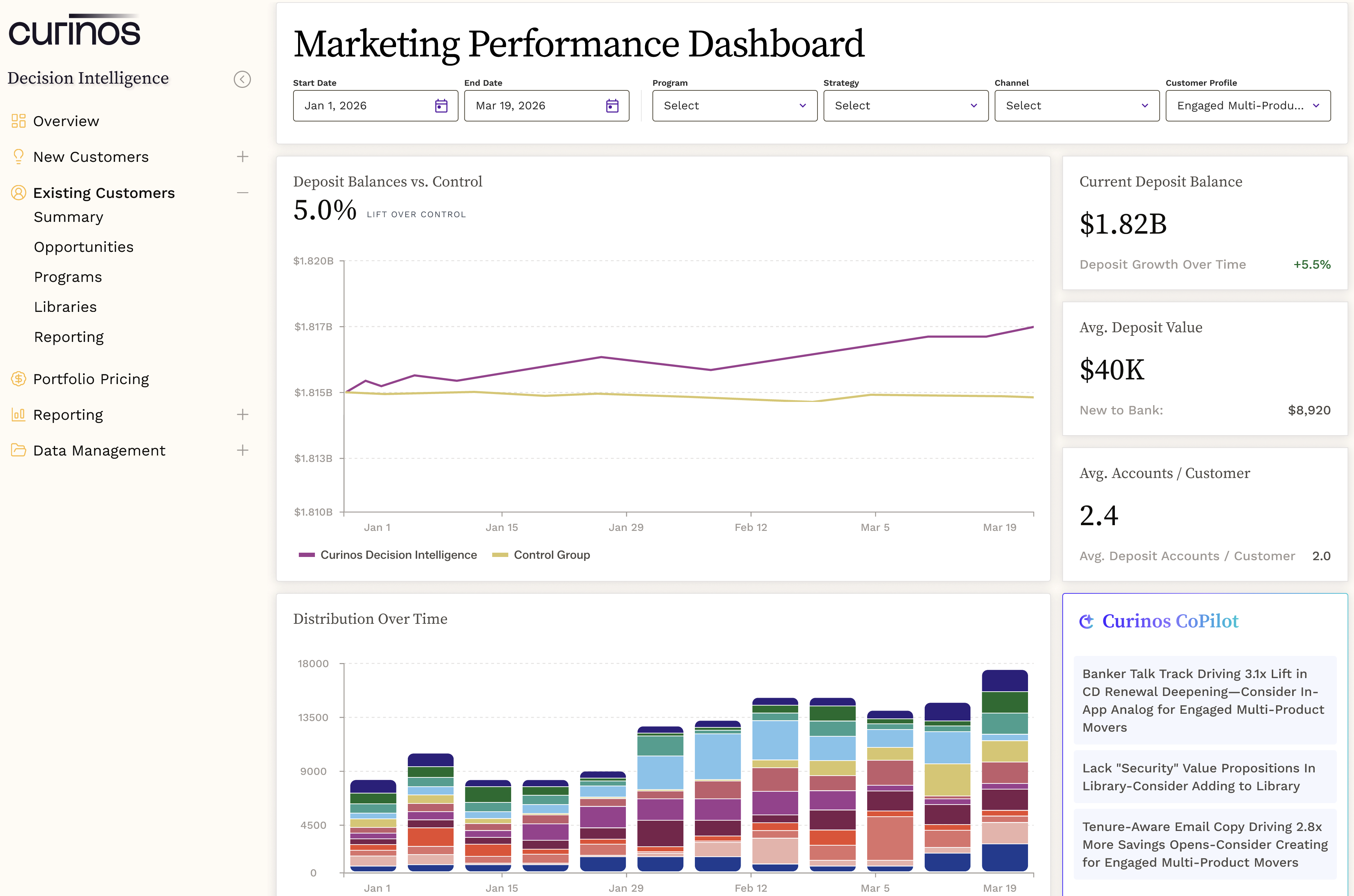Viewport: 1354px width, 896px height.
Task: Open the End Date calendar picker icon
Action: (x=612, y=106)
